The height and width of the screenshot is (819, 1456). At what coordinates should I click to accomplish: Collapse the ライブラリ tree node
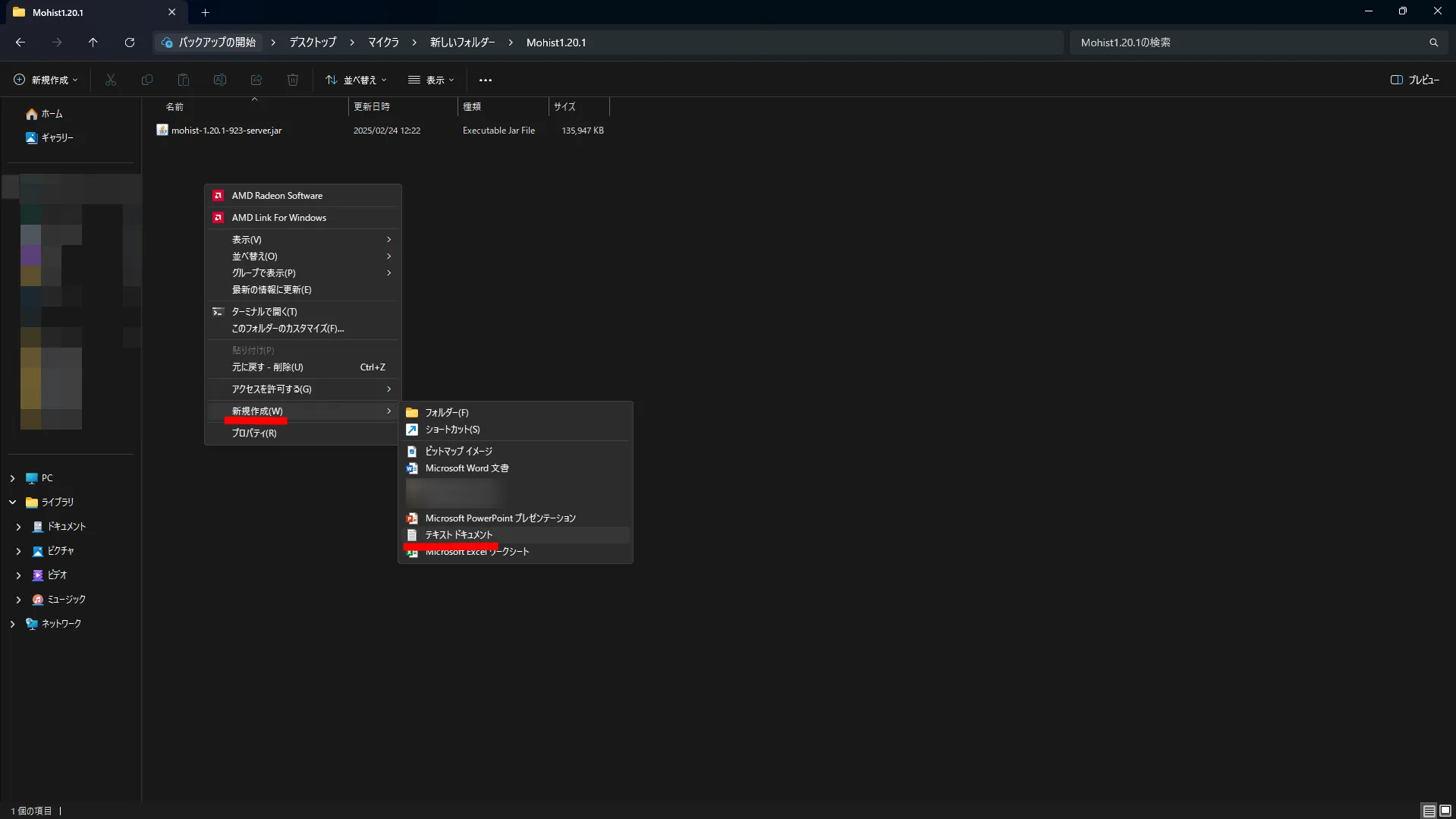click(x=12, y=502)
